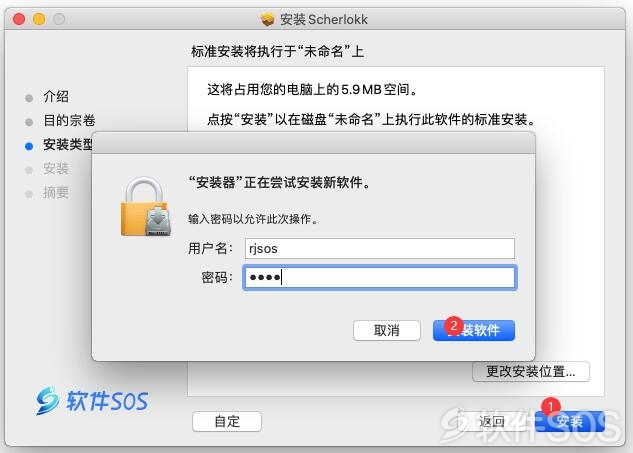Image resolution: width=633 pixels, height=453 pixels.
Task: Click the 软件SOS logo at bottom left
Action: 92,401
